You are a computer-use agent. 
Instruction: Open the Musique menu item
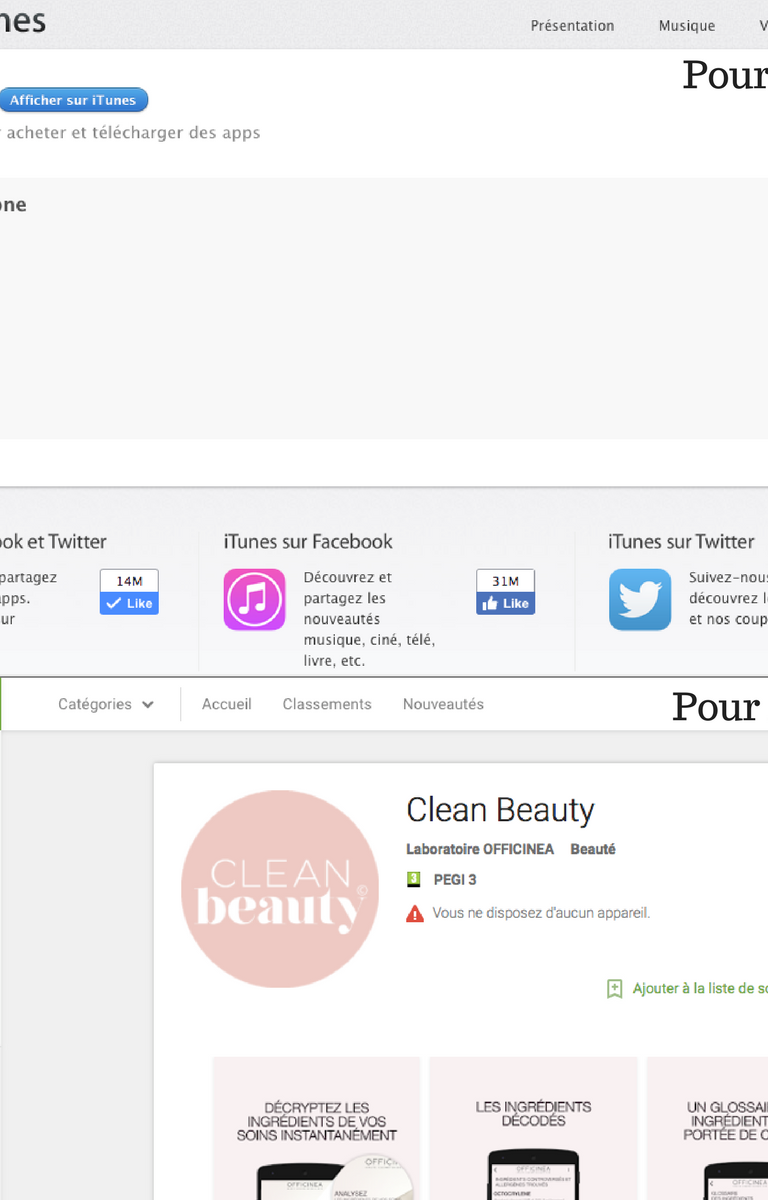point(686,26)
